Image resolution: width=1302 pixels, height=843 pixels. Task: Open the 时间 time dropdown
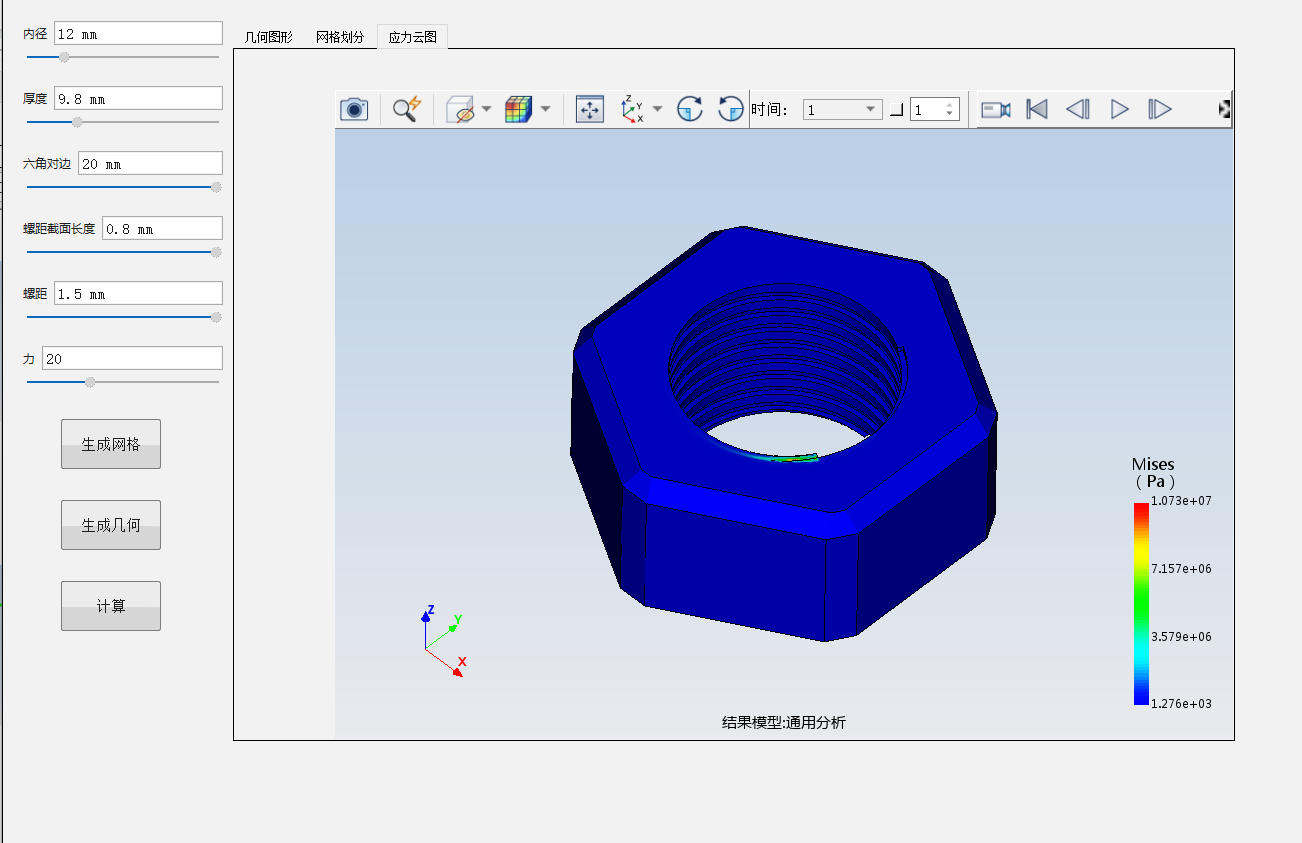[843, 109]
